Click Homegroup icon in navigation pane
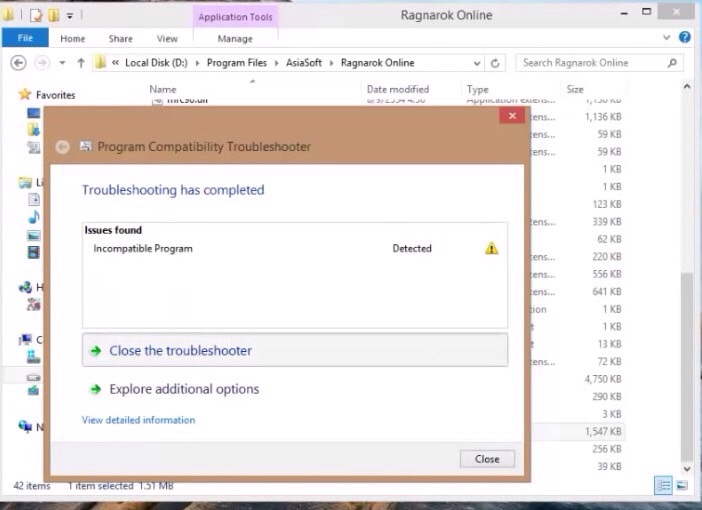This screenshot has height=510, width=702. (x=25, y=287)
